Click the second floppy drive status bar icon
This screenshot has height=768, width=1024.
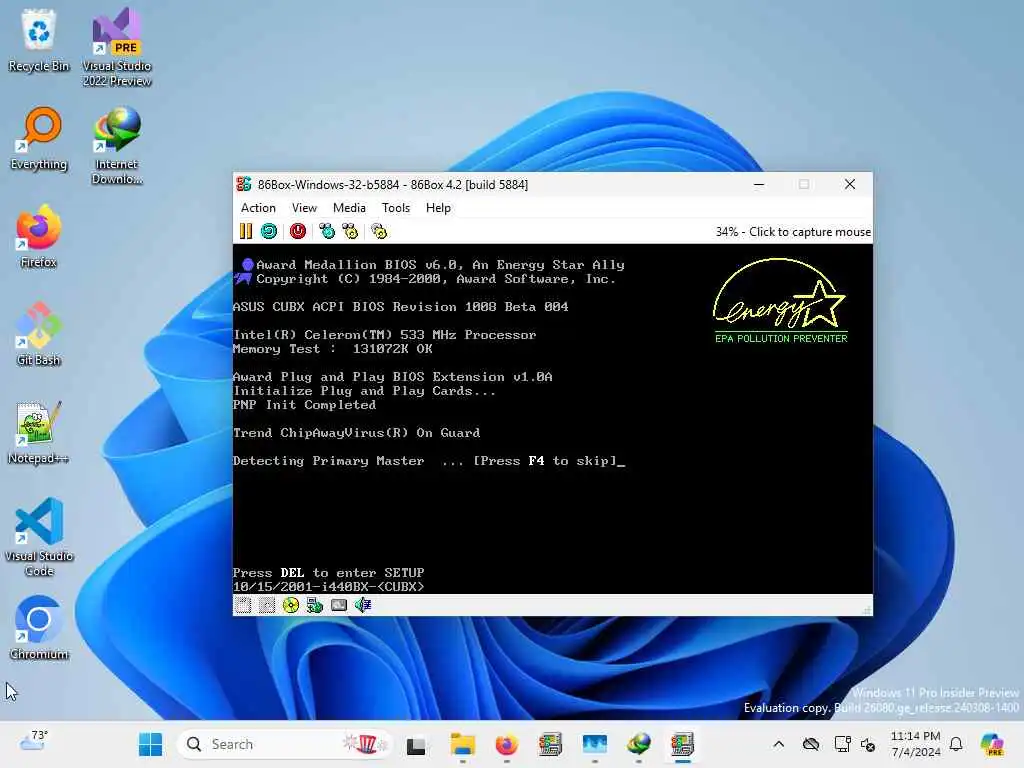(267, 605)
